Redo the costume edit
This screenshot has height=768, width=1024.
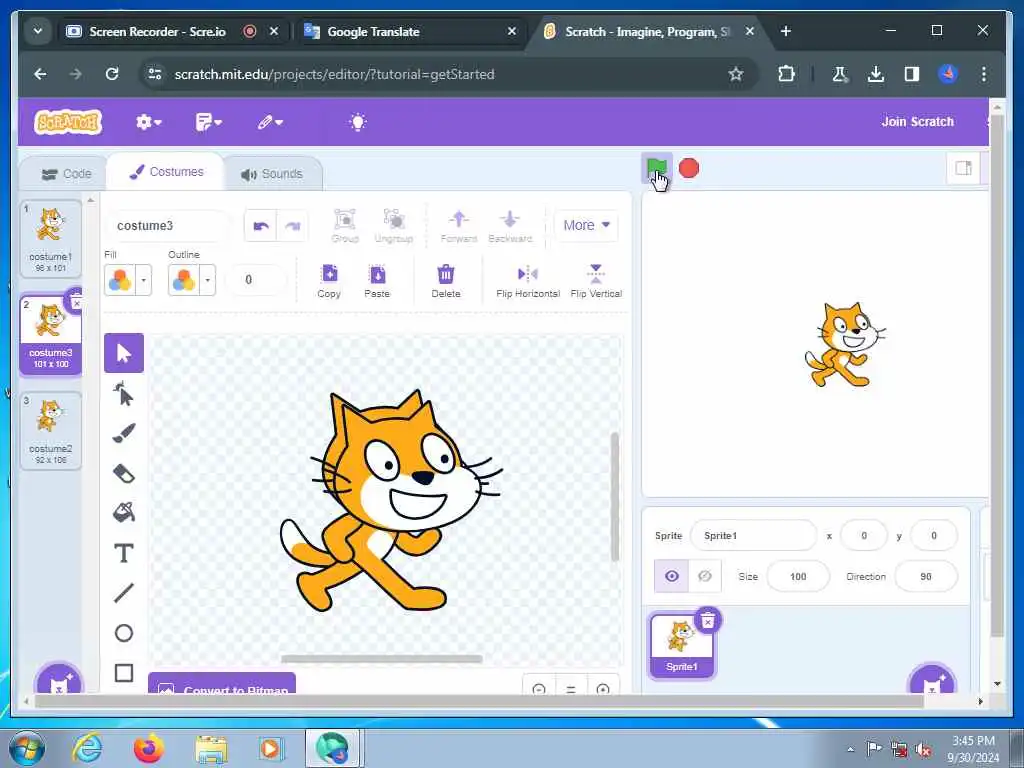292,225
